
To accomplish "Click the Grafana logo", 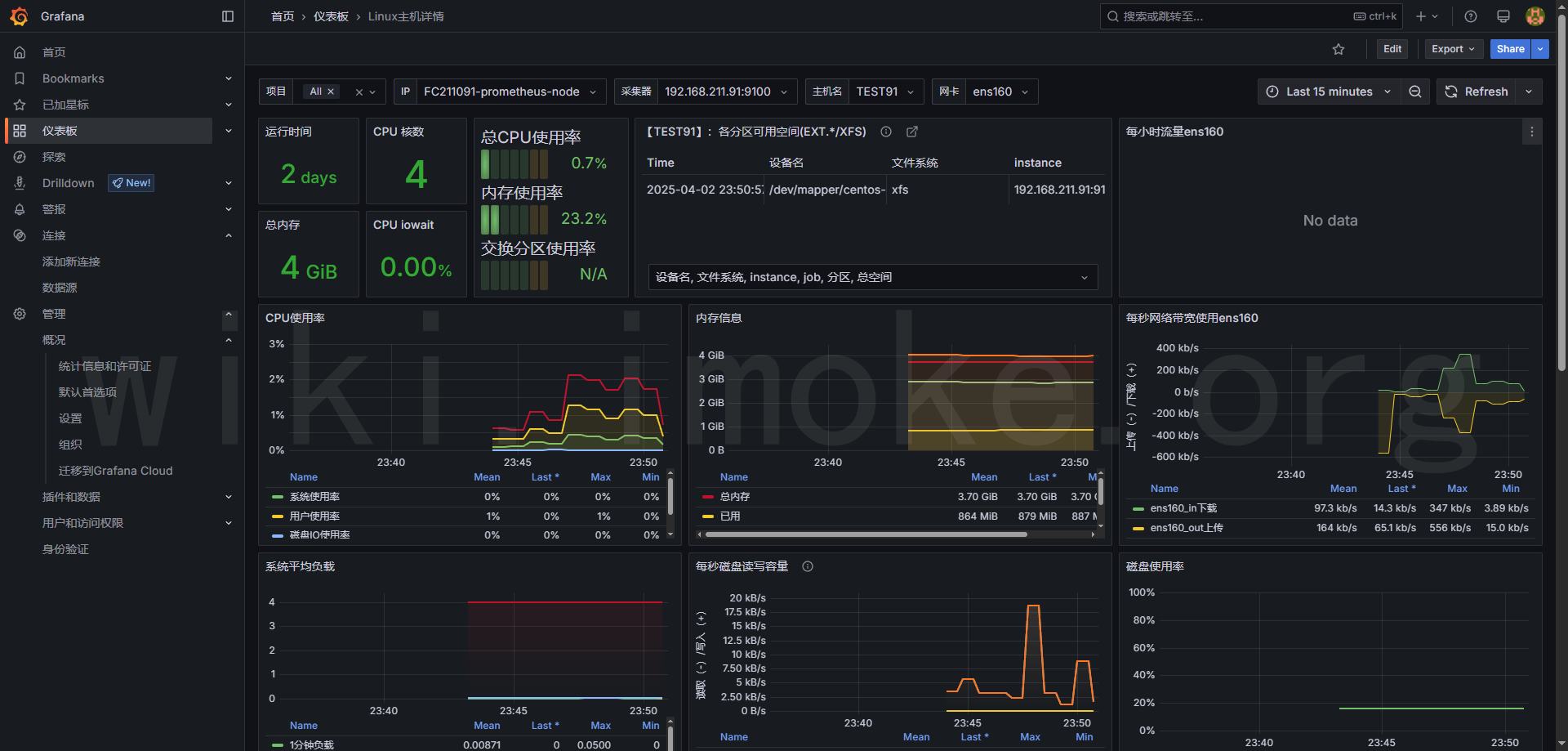I will coord(20,16).
